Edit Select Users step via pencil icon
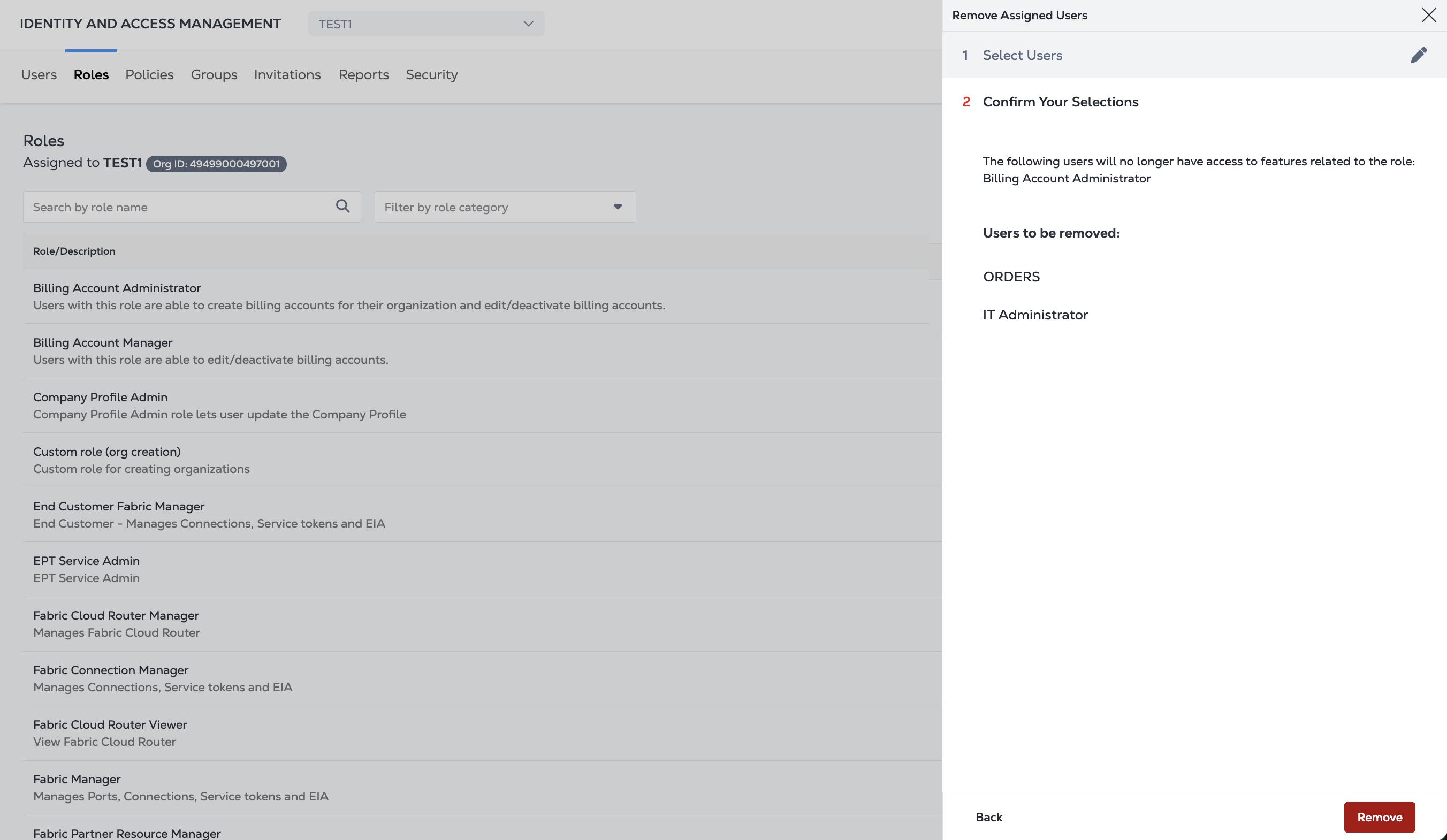The image size is (1447, 840). [1419, 55]
